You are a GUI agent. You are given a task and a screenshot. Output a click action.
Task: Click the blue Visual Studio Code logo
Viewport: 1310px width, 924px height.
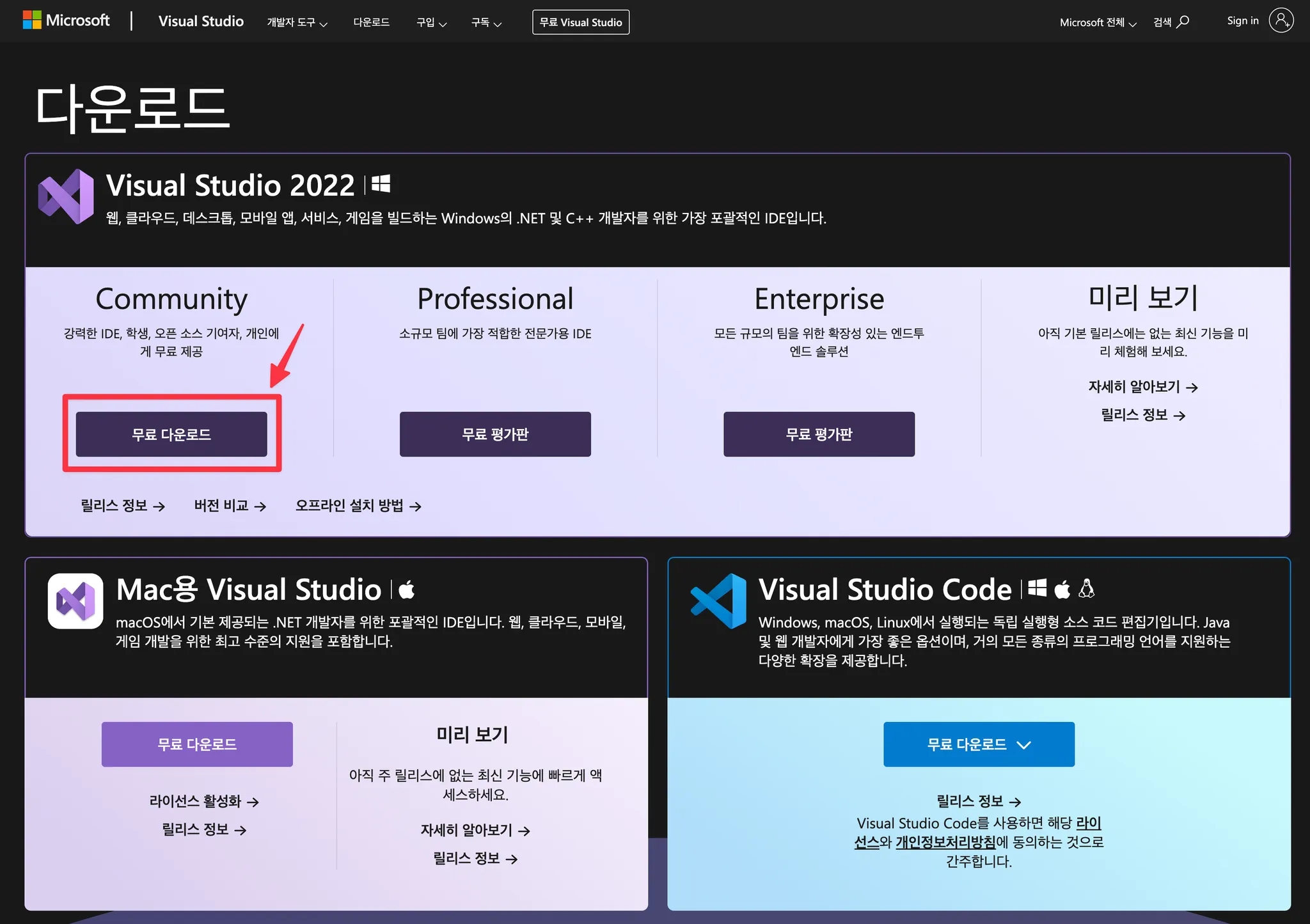(x=719, y=601)
